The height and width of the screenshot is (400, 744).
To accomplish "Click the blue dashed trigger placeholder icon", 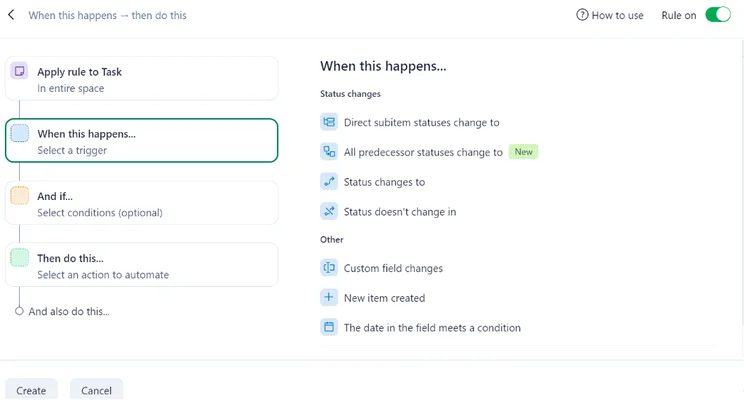I will click(x=19, y=133).
